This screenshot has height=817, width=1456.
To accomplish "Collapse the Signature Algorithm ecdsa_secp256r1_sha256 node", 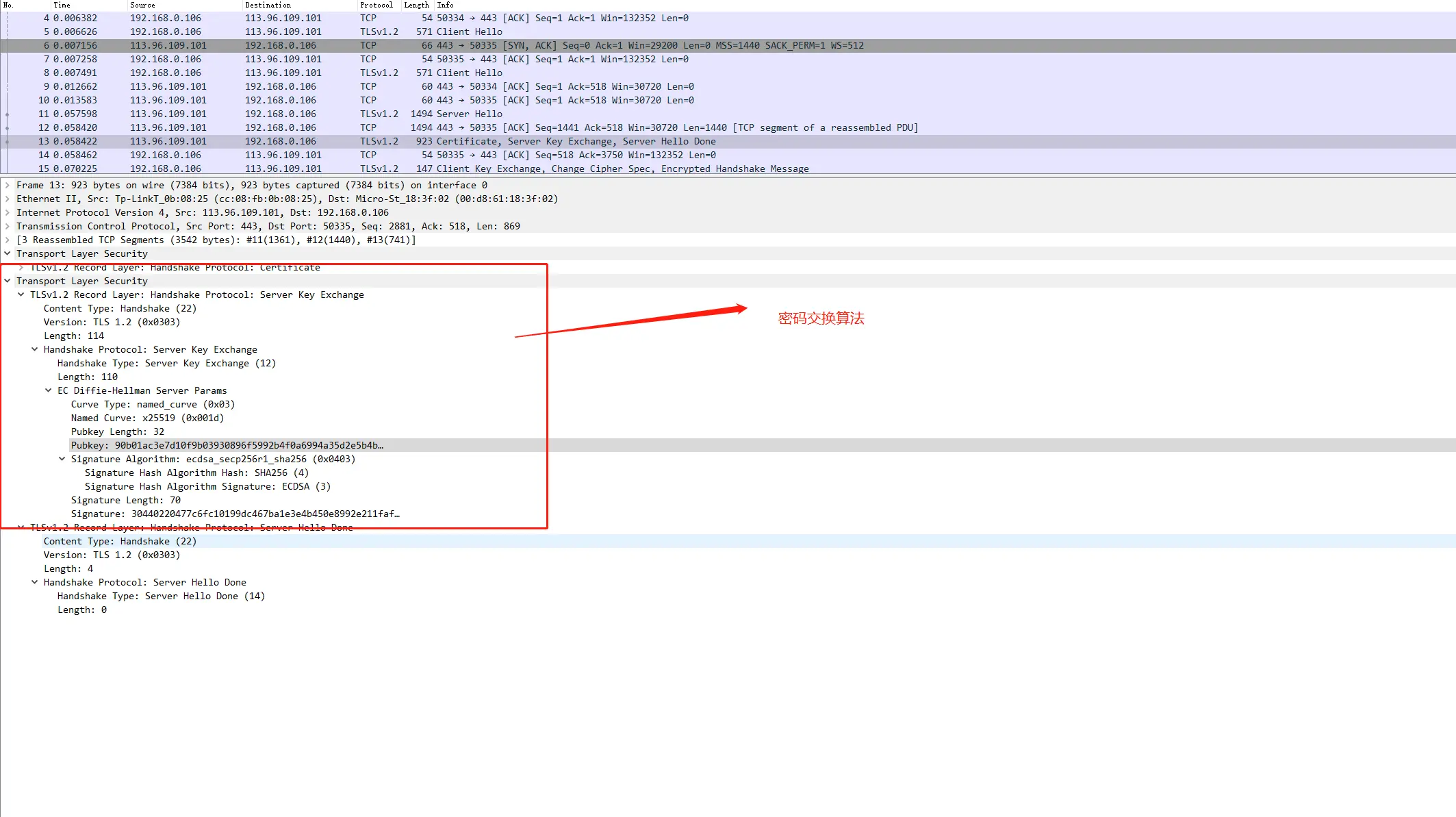I will [62, 459].
